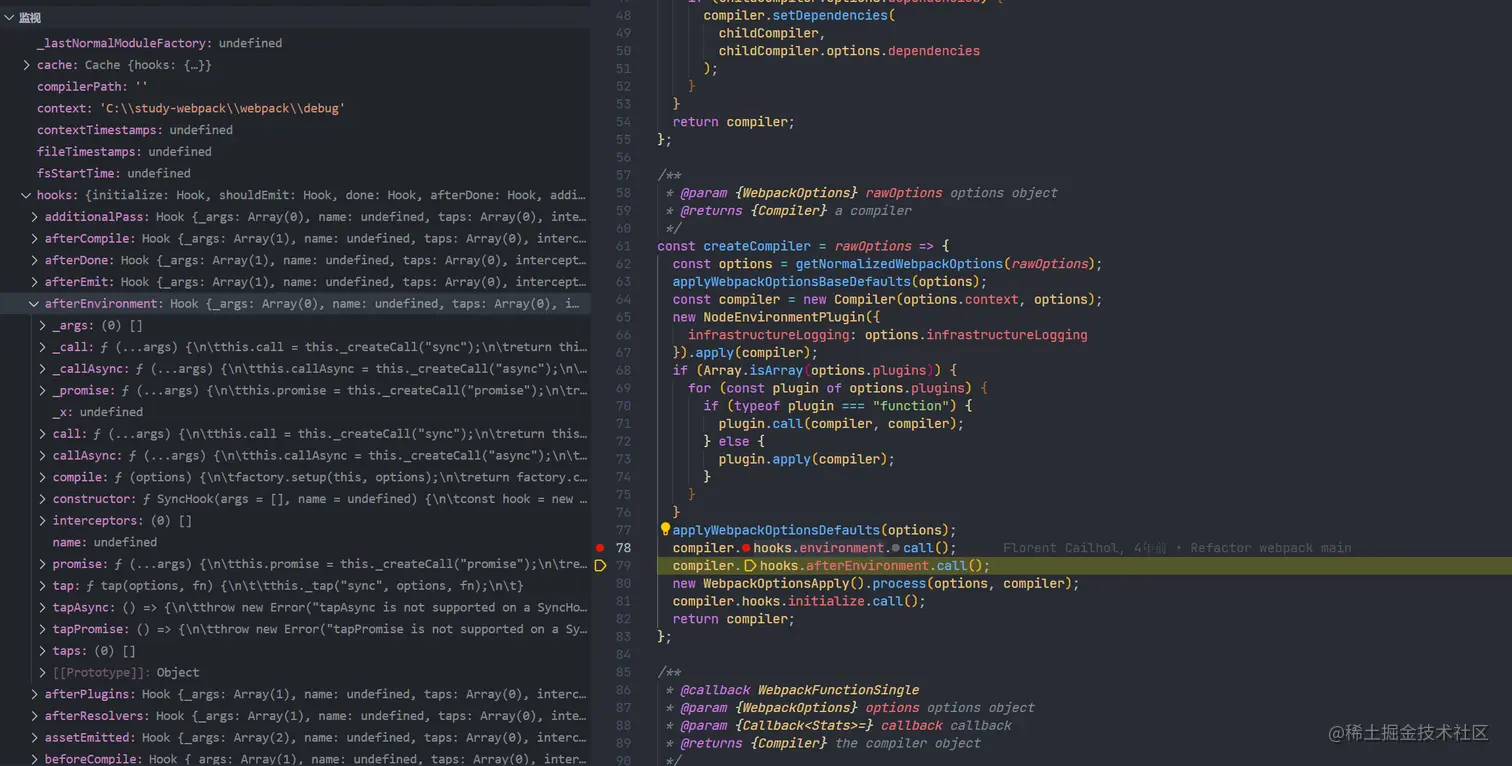Open the lightbulb quick-fix on line 77
This screenshot has height=766, width=1512.
click(x=665, y=530)
